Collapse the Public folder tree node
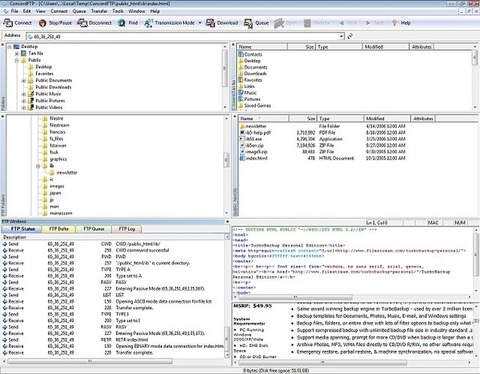The height and width of the screenshot is (374, 480). point(17,60)
